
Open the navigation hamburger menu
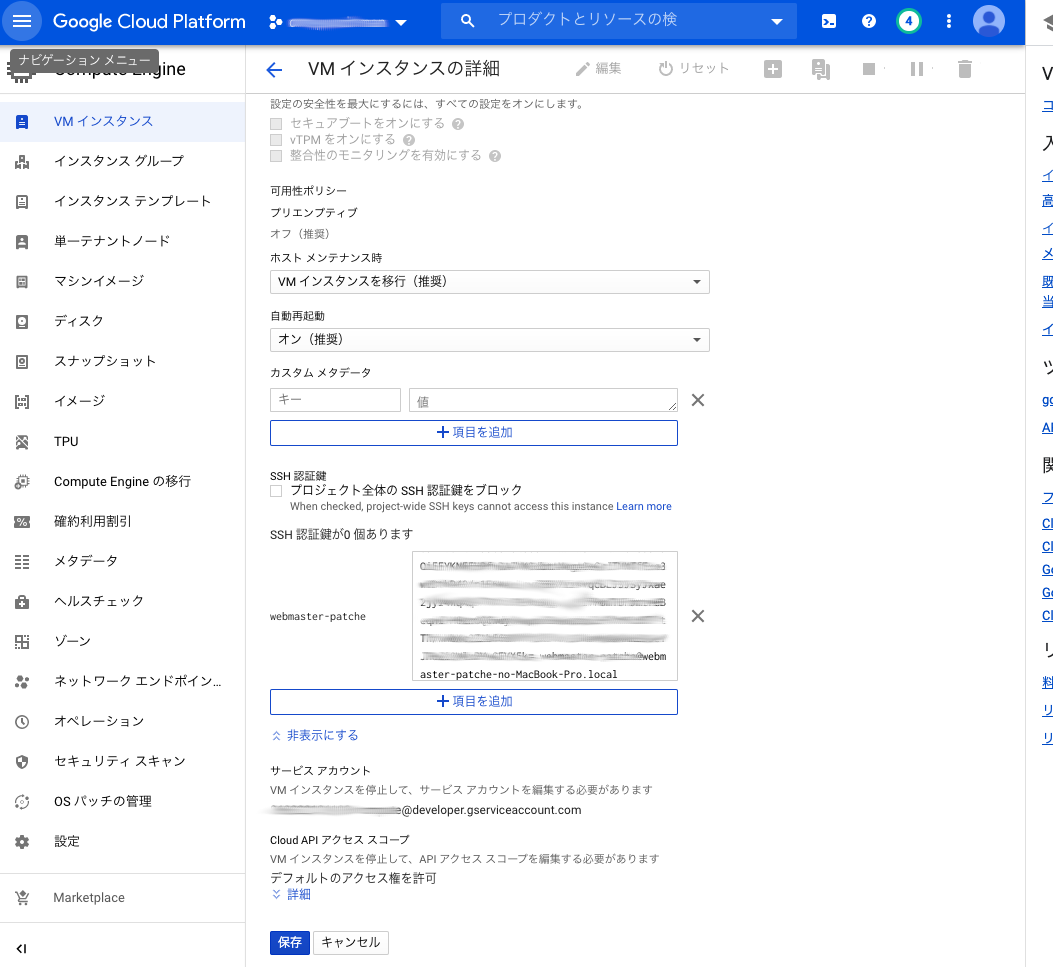pos(21,20)
